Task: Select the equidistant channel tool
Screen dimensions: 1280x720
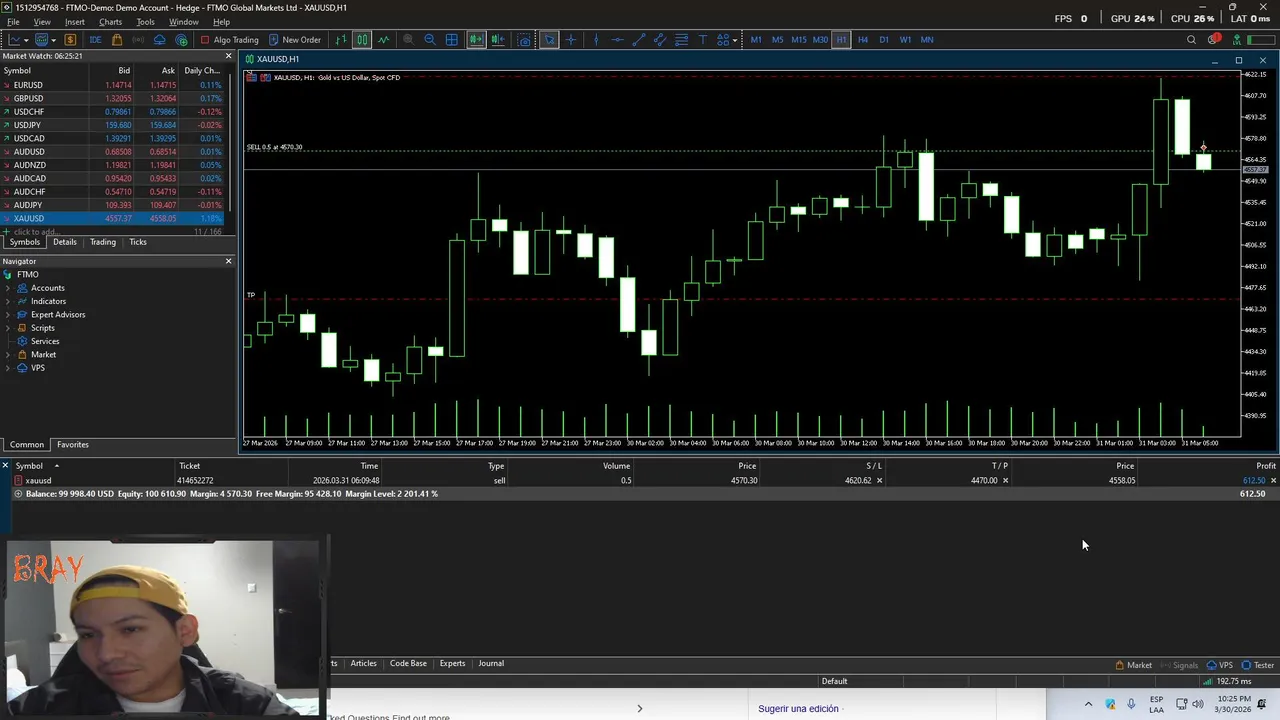Action: [x=660, y=40]
